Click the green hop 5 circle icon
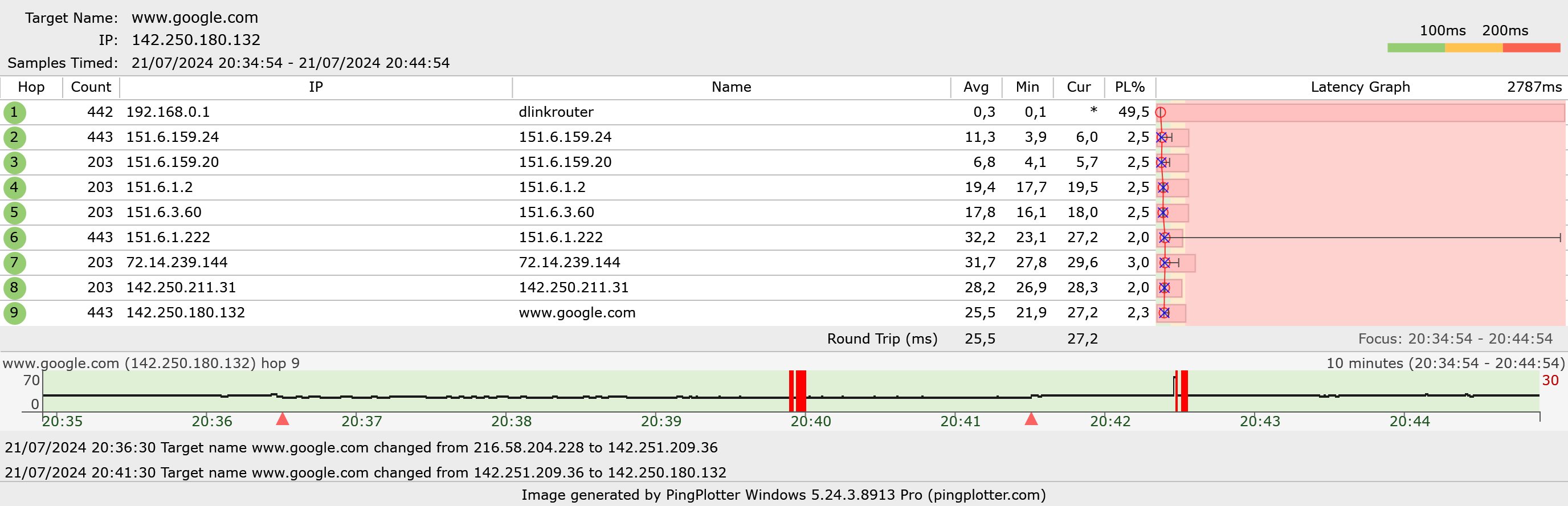This screenshot has height=506, width=1568. (x=14, y=213)
